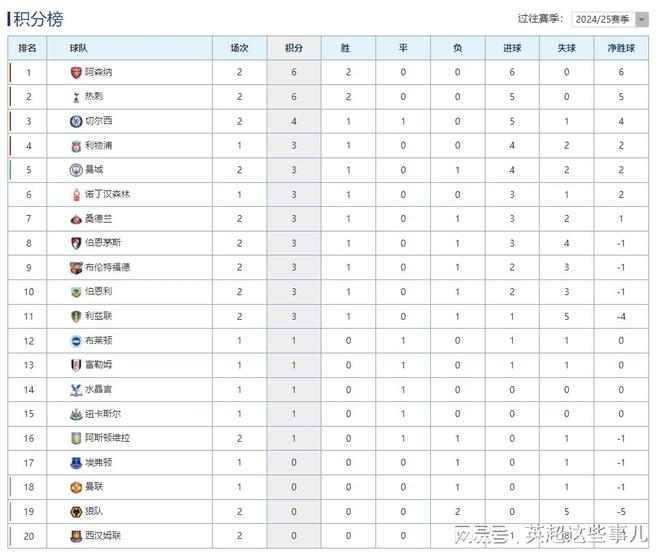
Task: Click the 净胜球 goal difference header
Action: [x=621, y=48]
